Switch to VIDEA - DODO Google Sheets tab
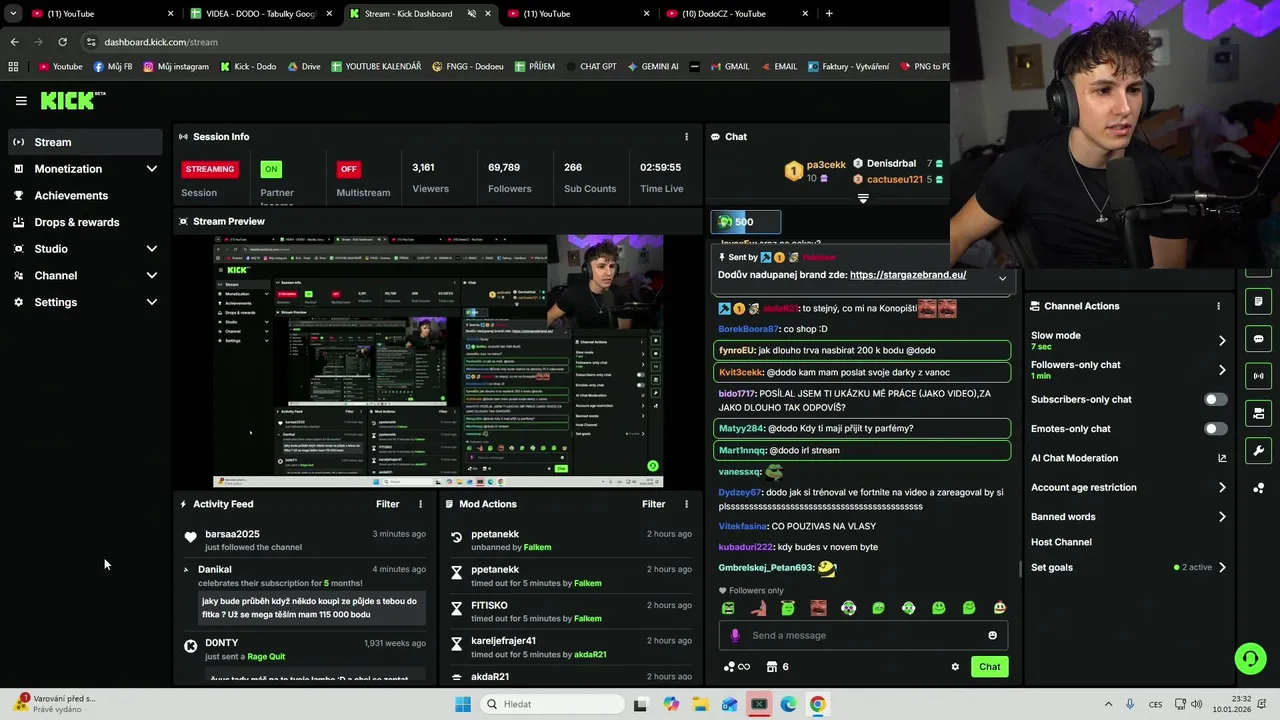The width and height of the screenshot is (1280, 720). click(262, 14)
